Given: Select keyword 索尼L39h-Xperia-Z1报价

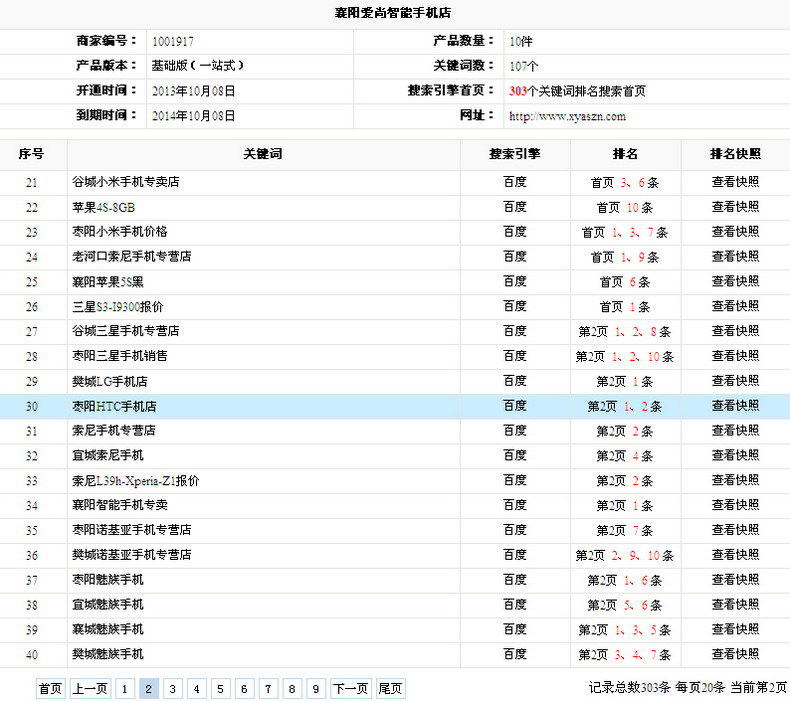Looking at the screenshot, I should [135, 481].
